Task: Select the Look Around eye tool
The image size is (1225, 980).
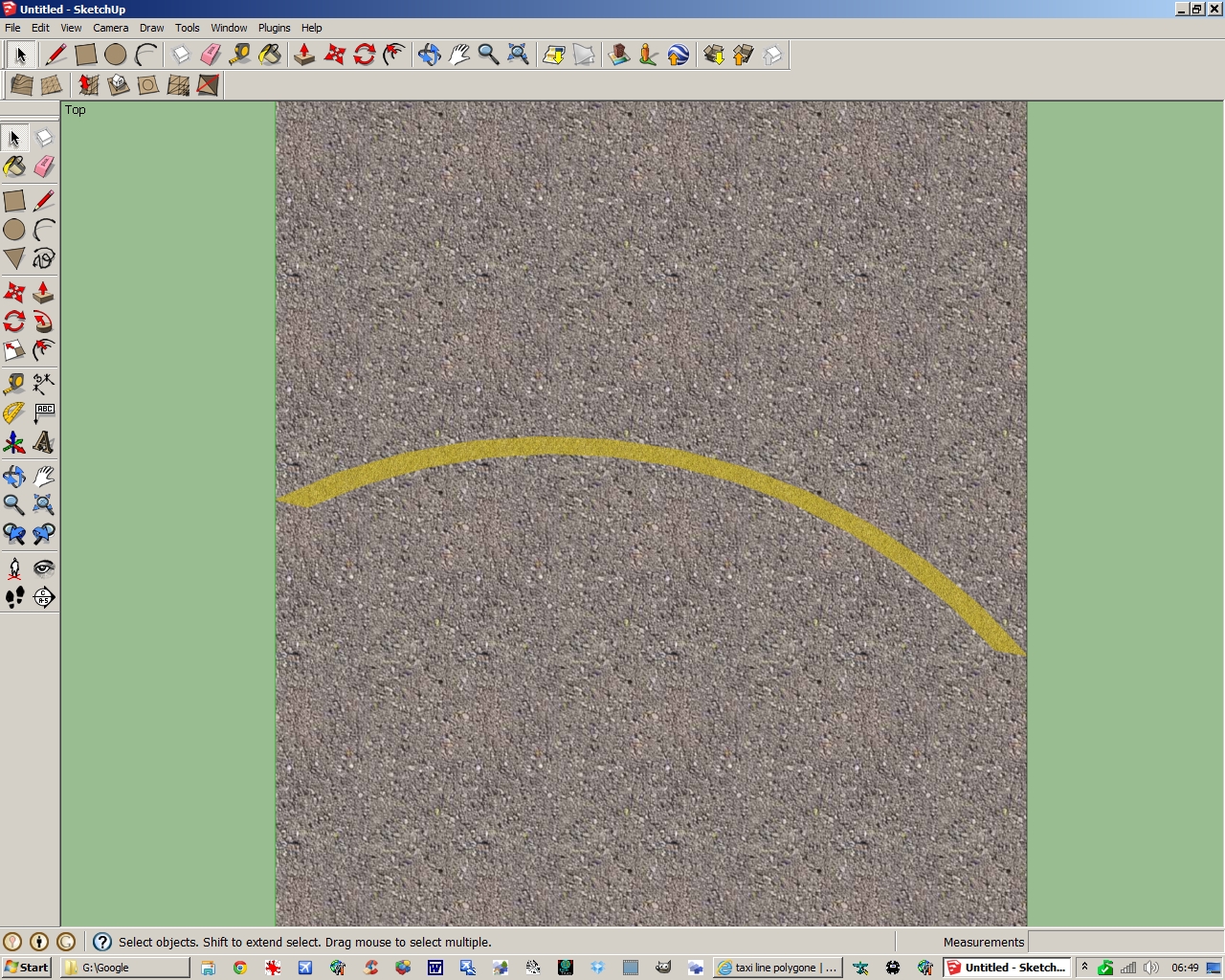Action: [44, 568]
